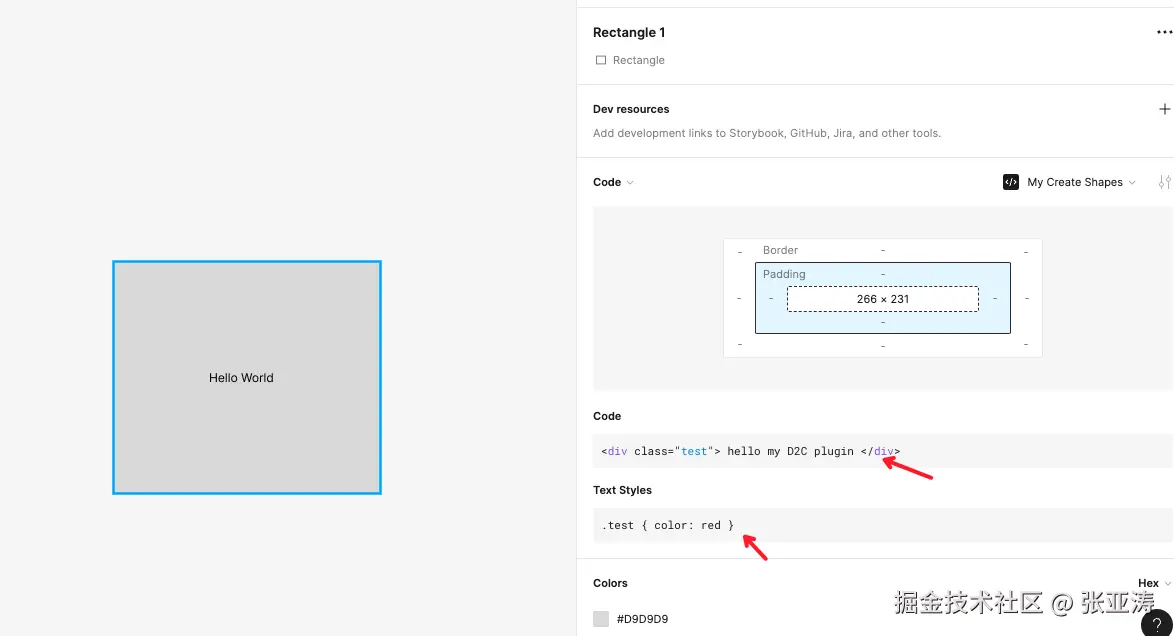The height and width of the screenshot is (636, 1174).
Task: Click the Padding label in box model
Action: [784, 274]
